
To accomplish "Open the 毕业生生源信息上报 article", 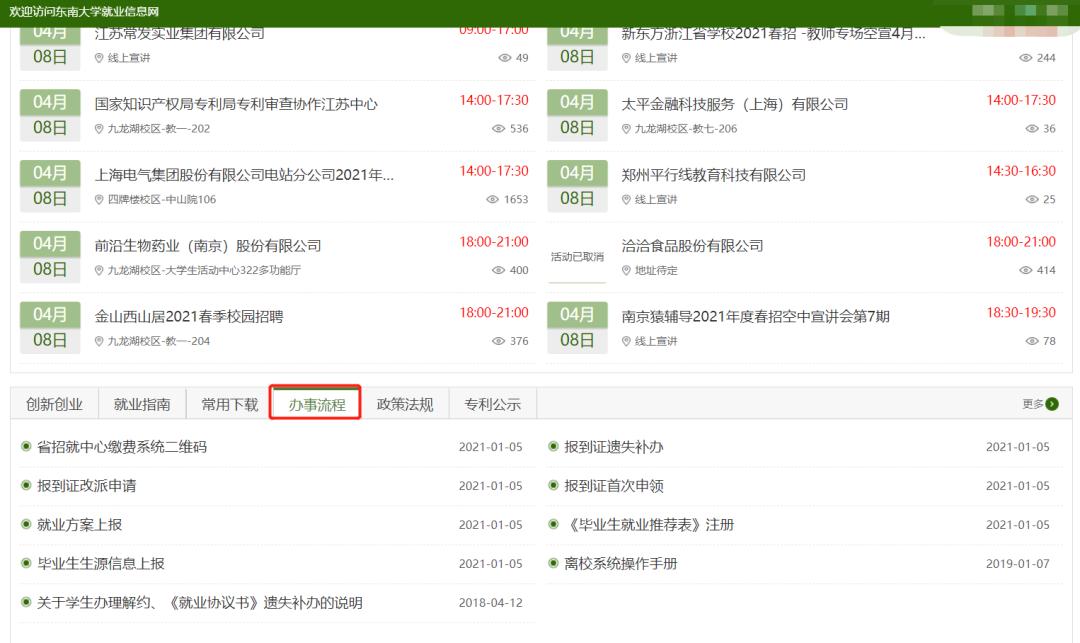I will coord(101,564).
